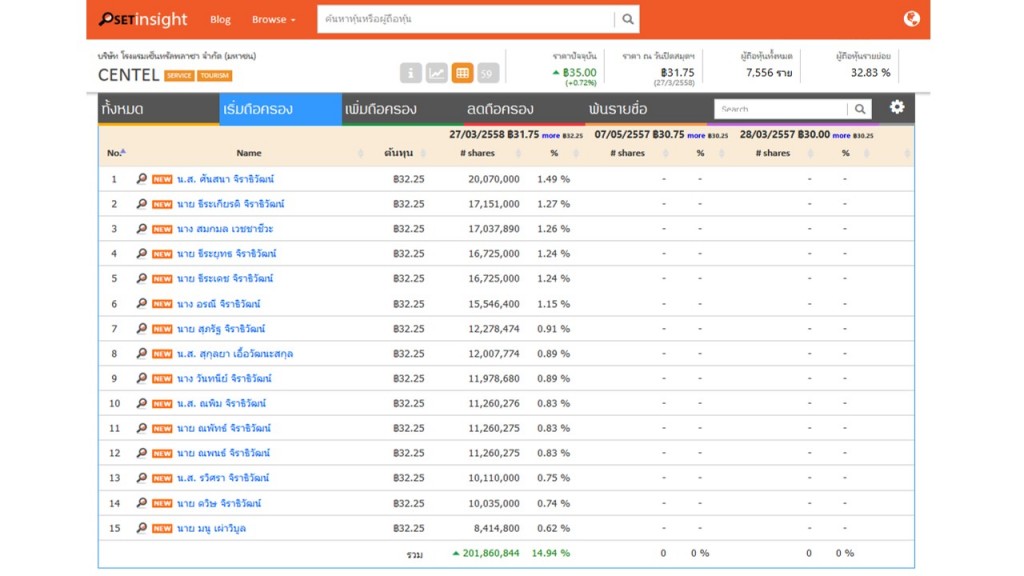
Task: Sort by % column under 28/03/2557
Action: pos(846,153)
